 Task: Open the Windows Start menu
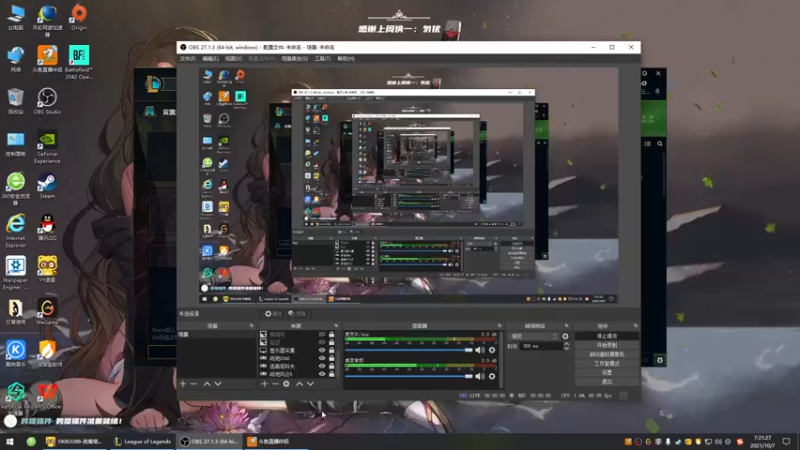coord(10,442)
